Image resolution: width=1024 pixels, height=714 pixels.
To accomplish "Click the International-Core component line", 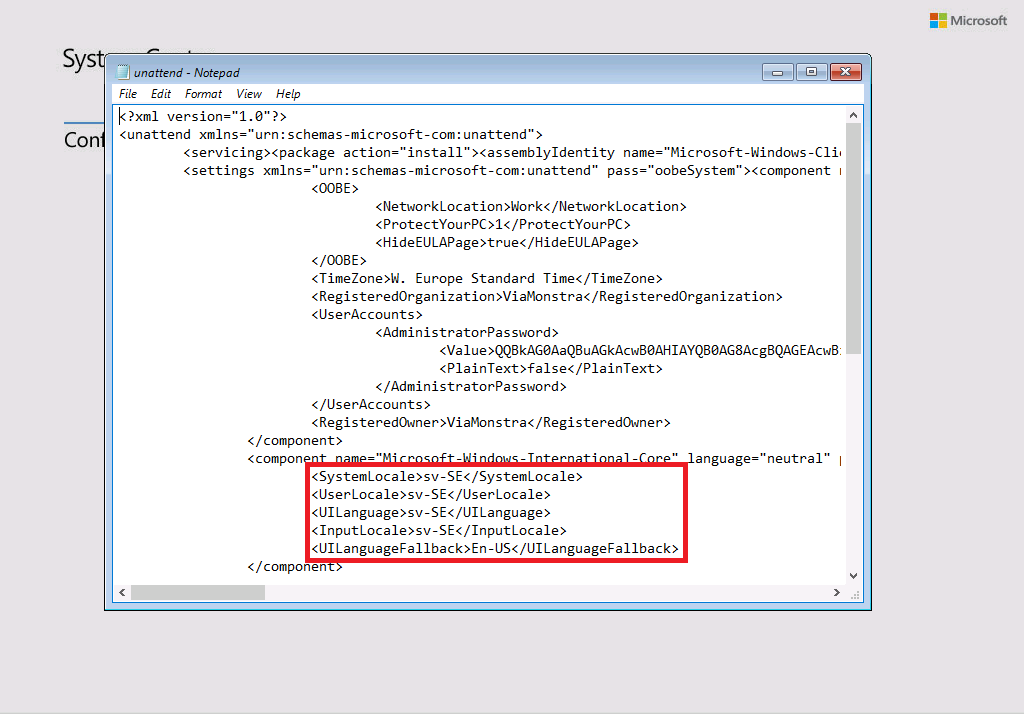I will pyautogui.click(x=544, y=459).
